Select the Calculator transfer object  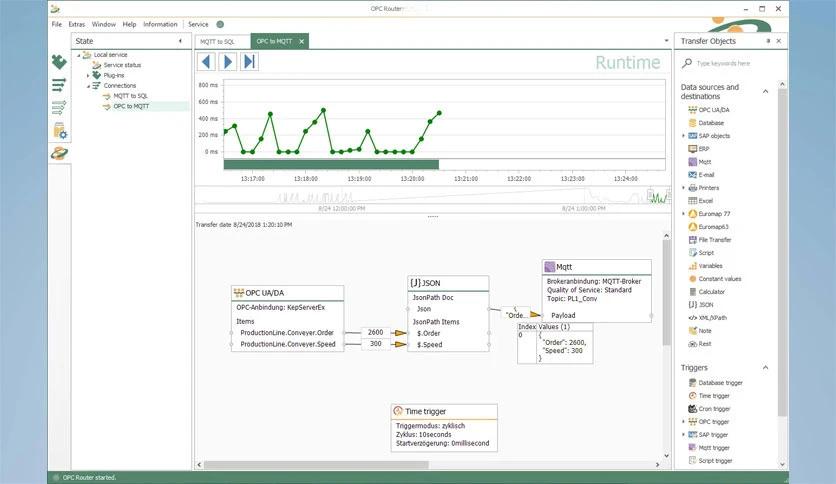pyautogui.click(x=711, y=291)
